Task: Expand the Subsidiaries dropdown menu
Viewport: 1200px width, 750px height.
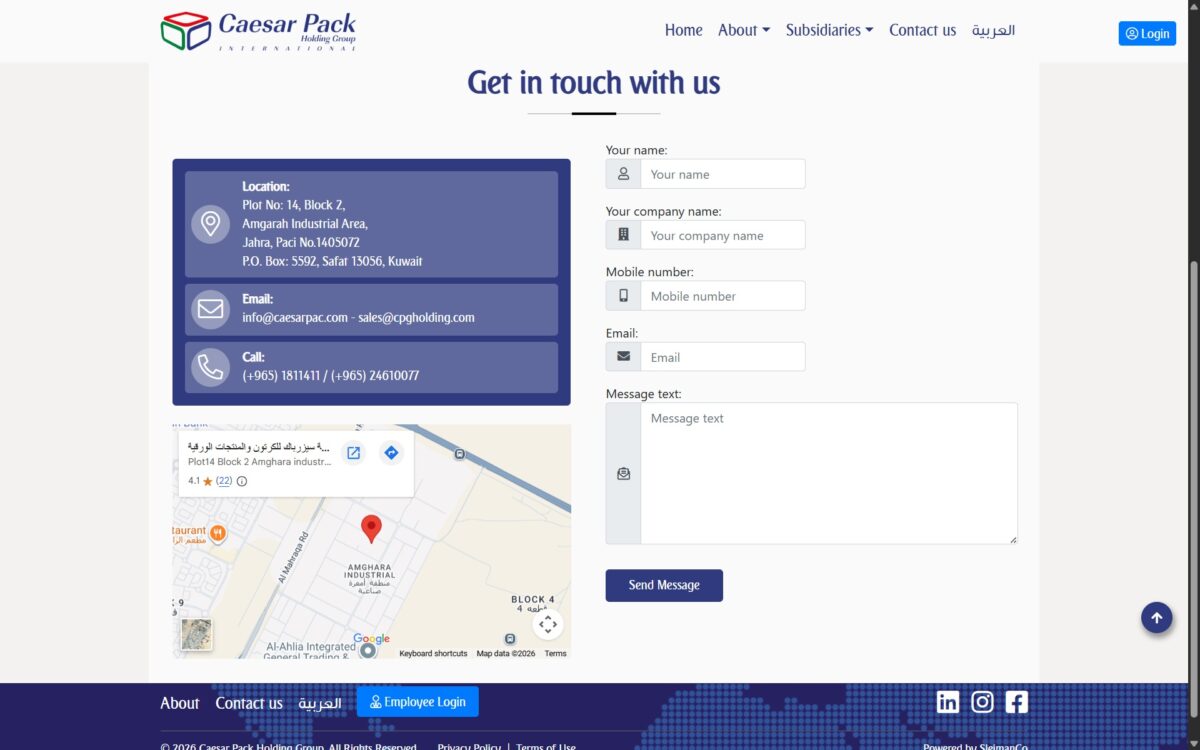Action: coord(830,30)
